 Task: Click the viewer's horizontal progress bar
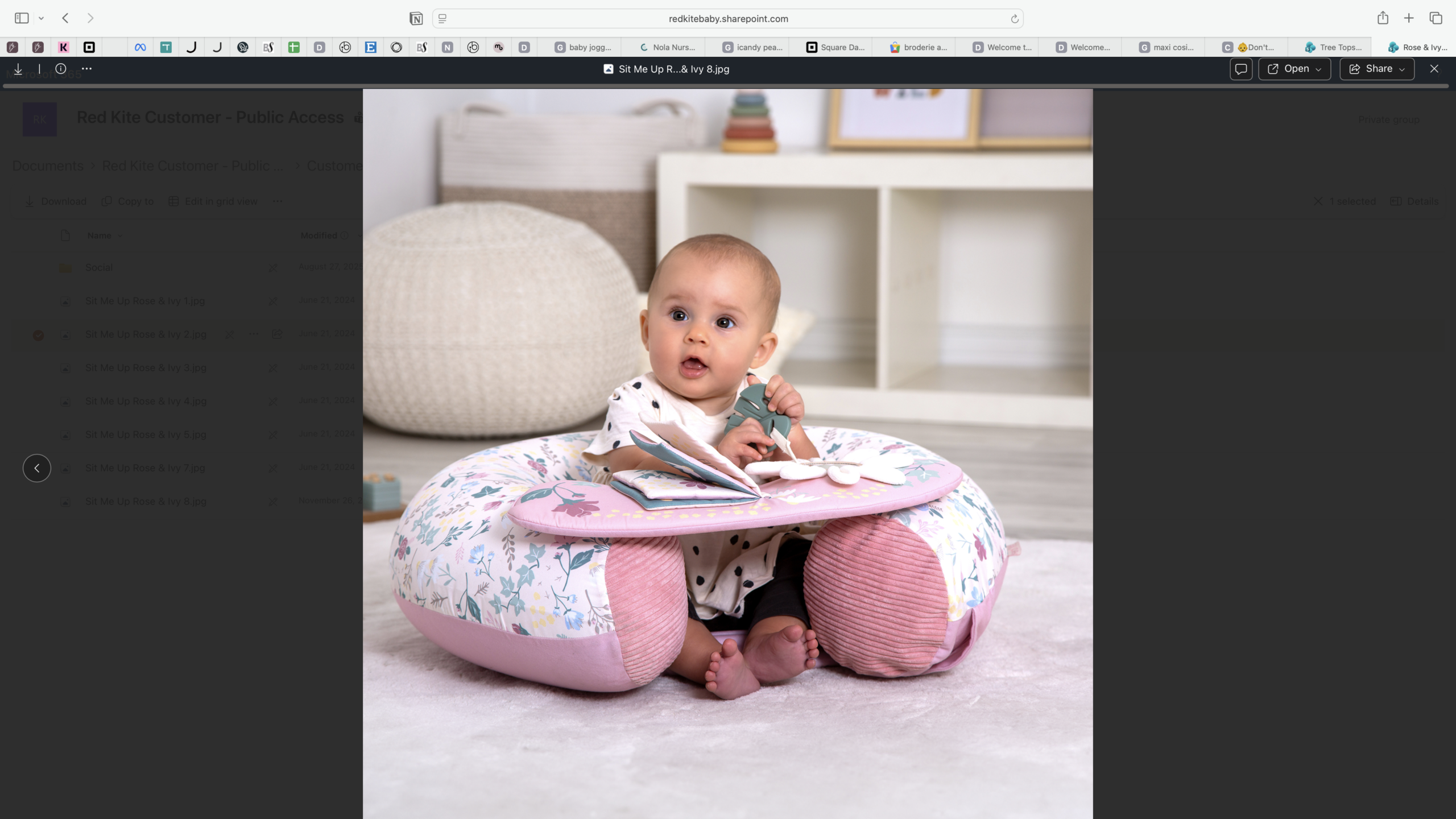726,86
